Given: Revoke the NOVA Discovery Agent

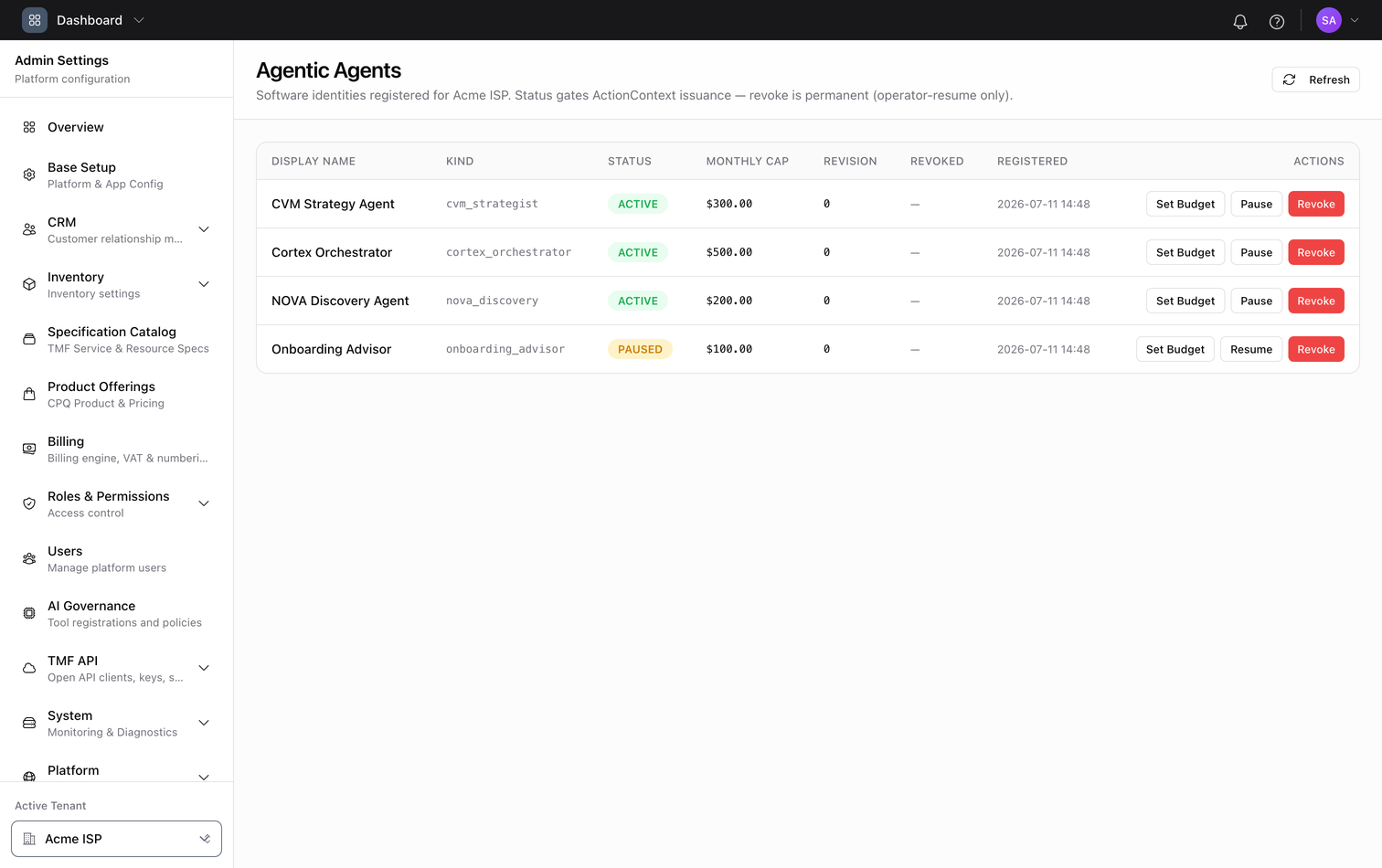Looking at the screenshot, I should 1316,301.
